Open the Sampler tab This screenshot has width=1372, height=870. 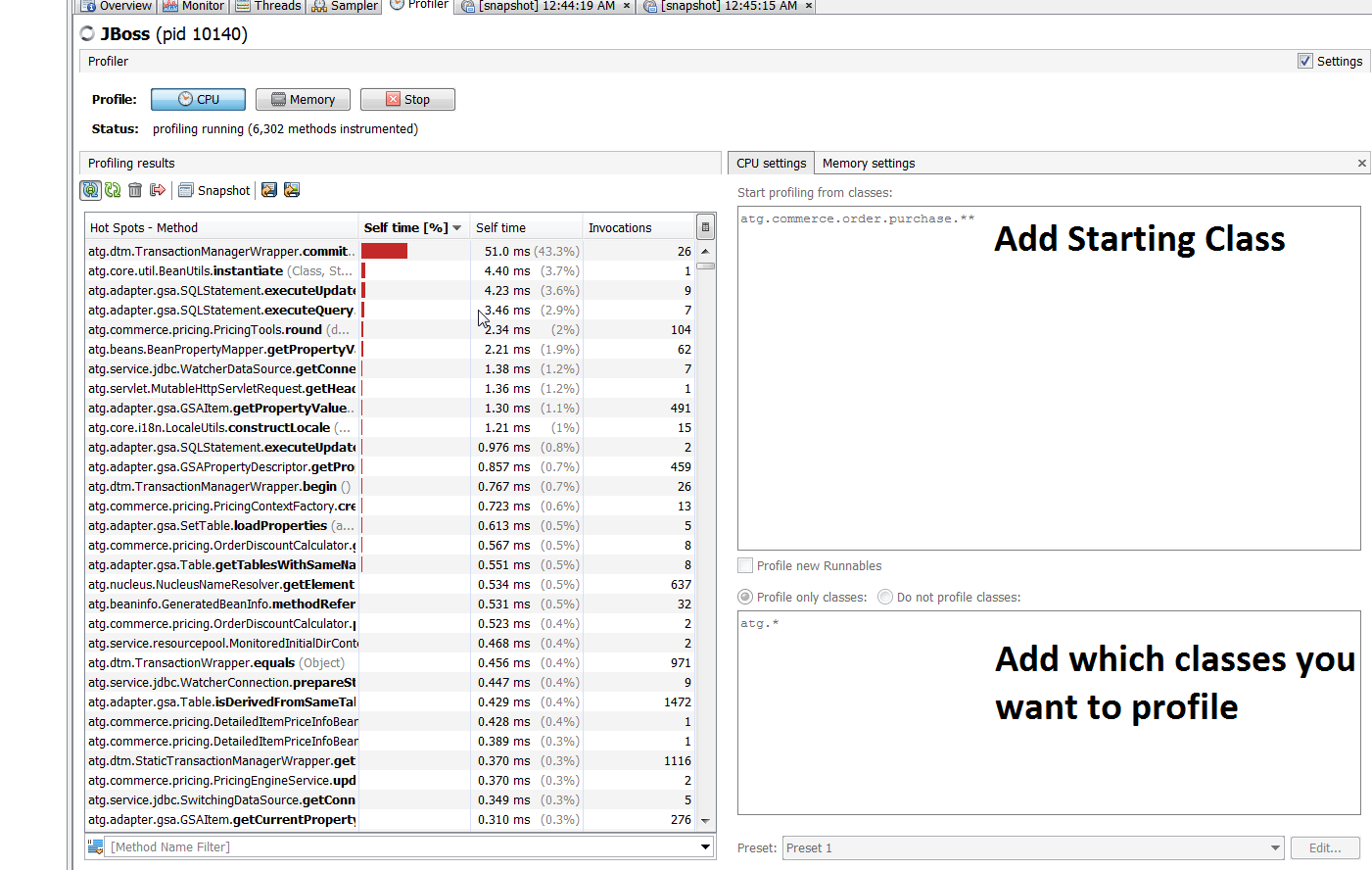(x=345, y=6)
